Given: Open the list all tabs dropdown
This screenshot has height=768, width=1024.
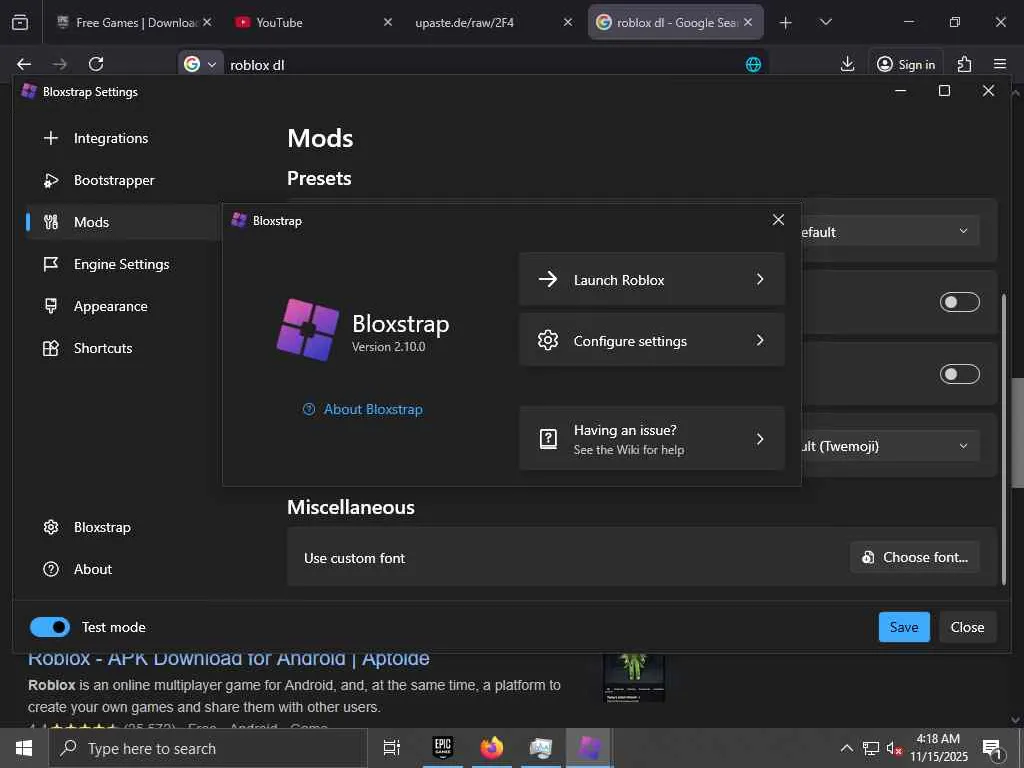Looking at the screenshot, I should click(x=825, y=22).
